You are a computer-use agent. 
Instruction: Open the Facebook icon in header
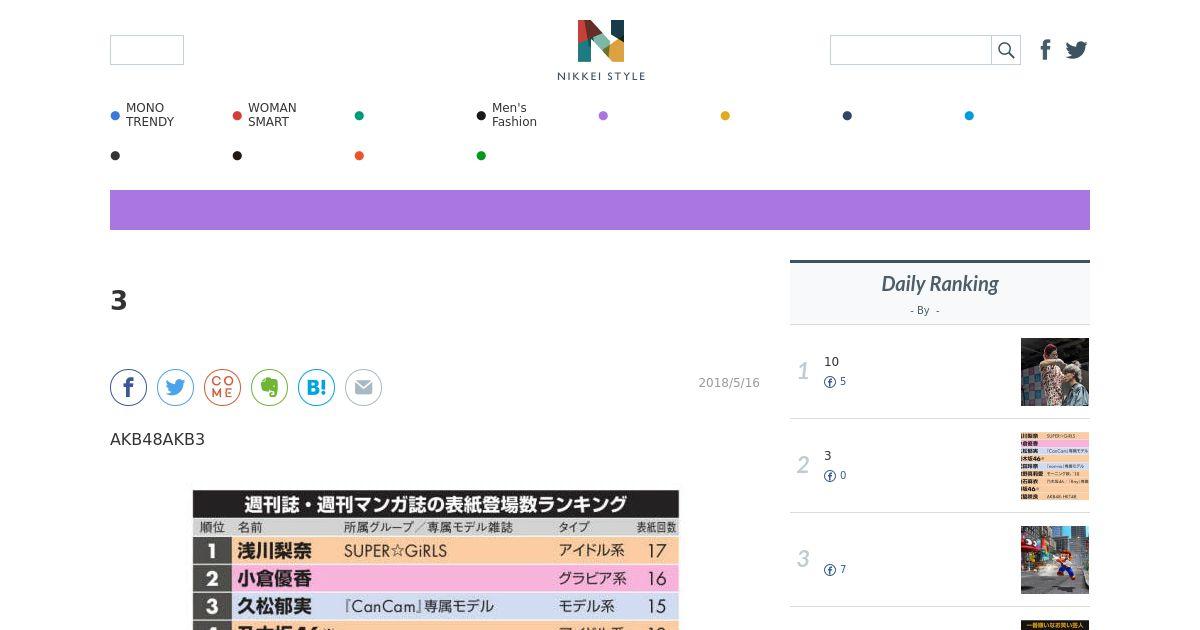[x=1045, y=50]
